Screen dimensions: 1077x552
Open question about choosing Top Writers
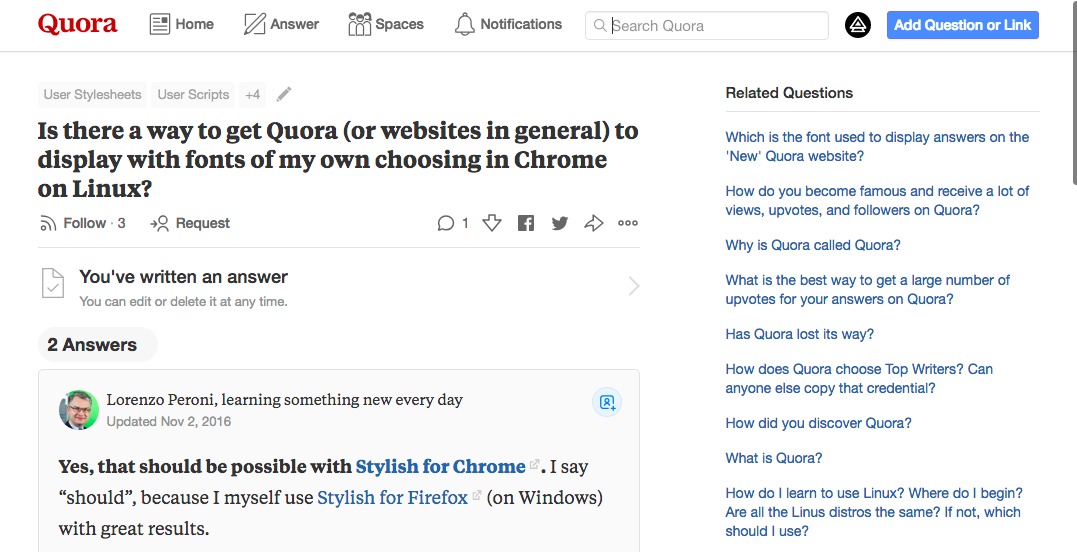859,378
